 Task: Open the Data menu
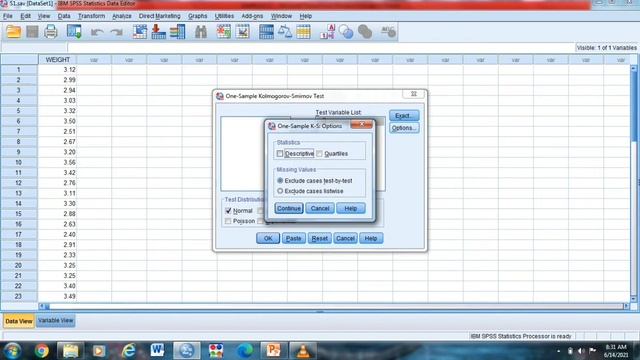(64, 16)
